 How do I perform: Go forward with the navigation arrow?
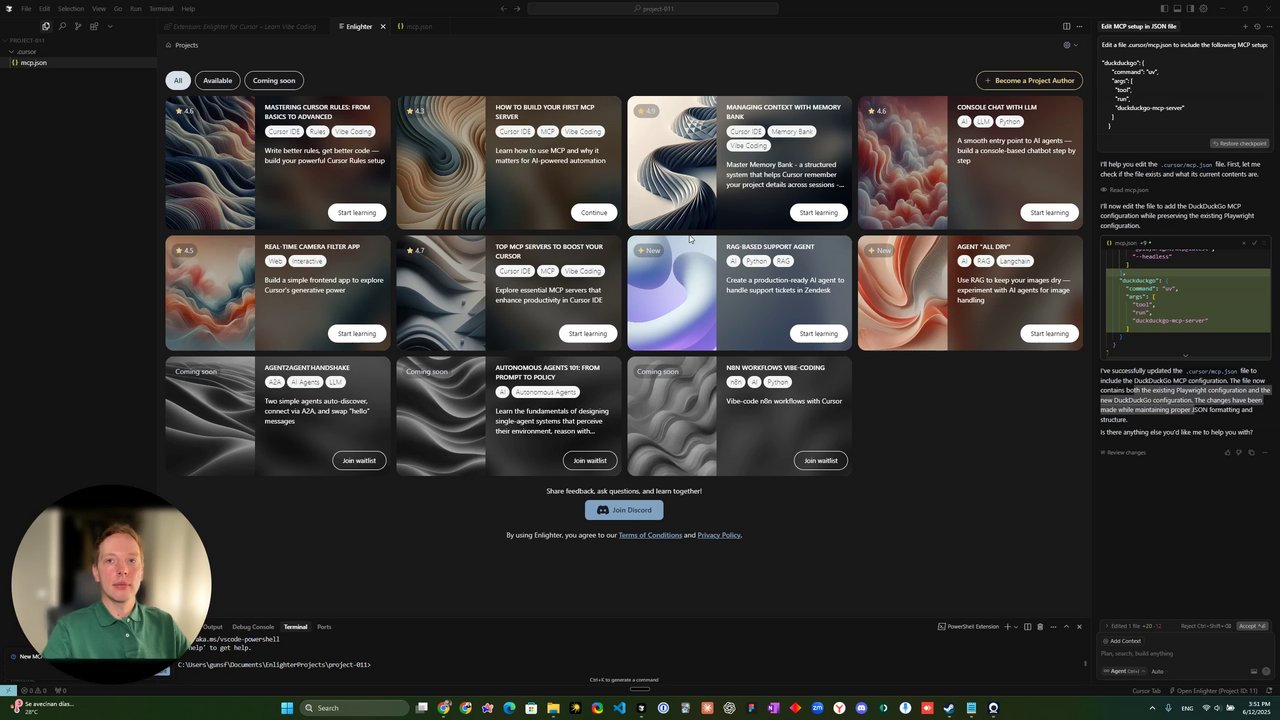click(x=517, y=8)
